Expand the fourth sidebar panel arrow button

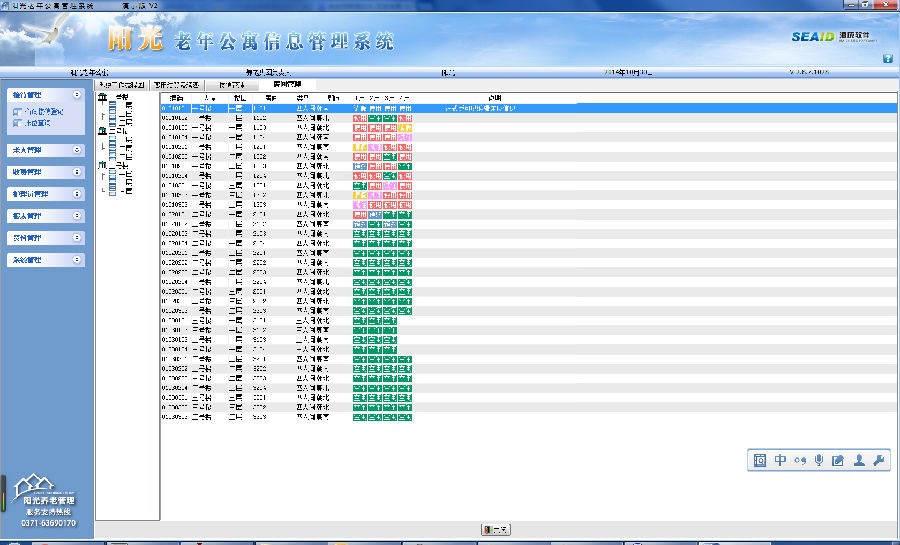[x=77, y=194]
